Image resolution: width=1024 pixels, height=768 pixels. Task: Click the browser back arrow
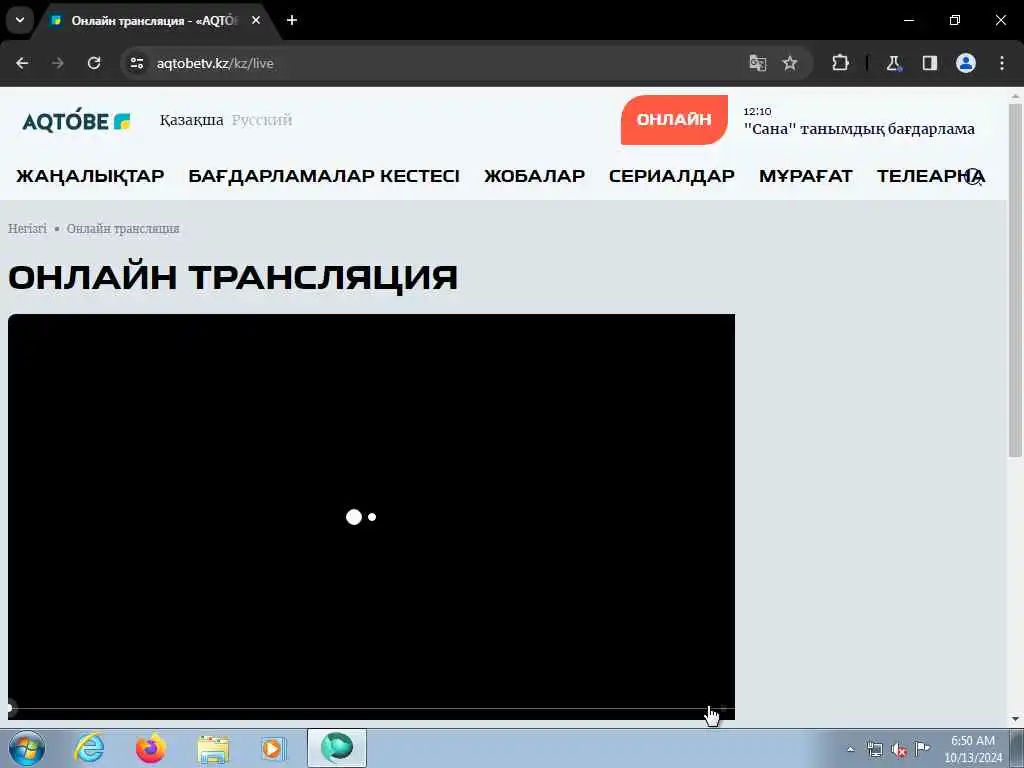click(x=22, y=63)
